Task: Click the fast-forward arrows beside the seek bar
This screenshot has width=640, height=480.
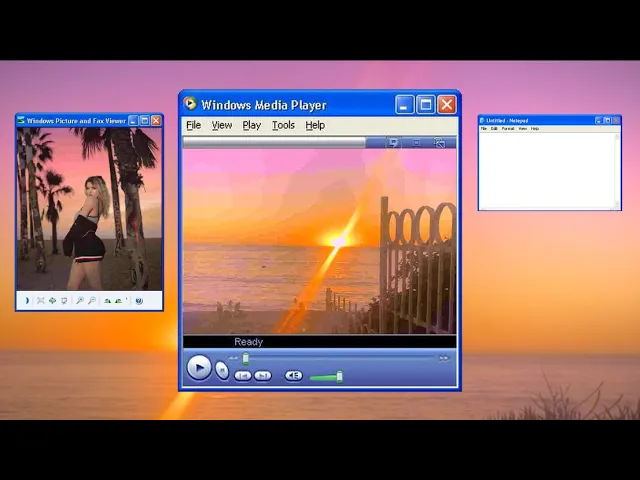Action: (x=444, y=358)
